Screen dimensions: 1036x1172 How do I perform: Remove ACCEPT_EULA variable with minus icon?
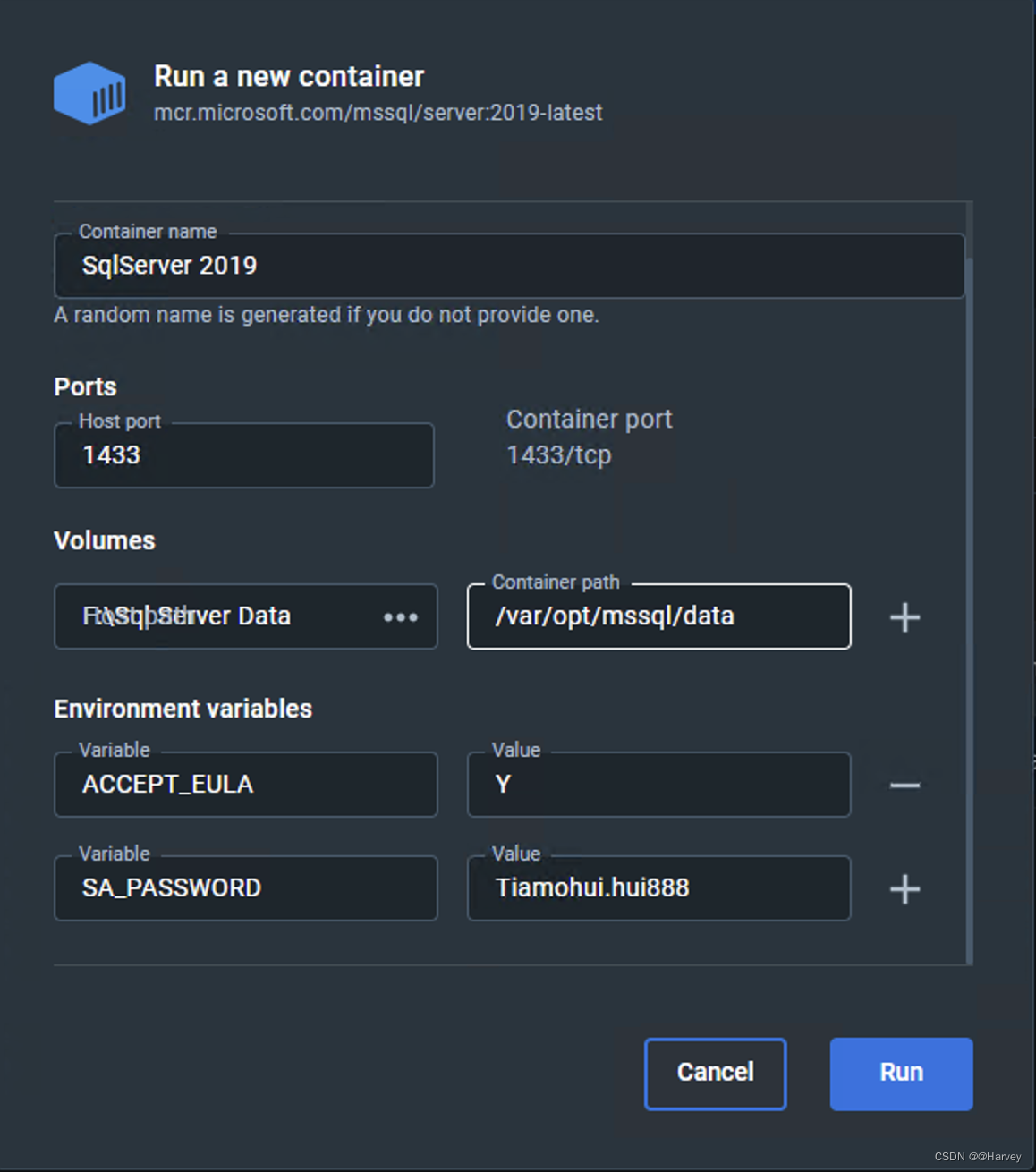904,786
